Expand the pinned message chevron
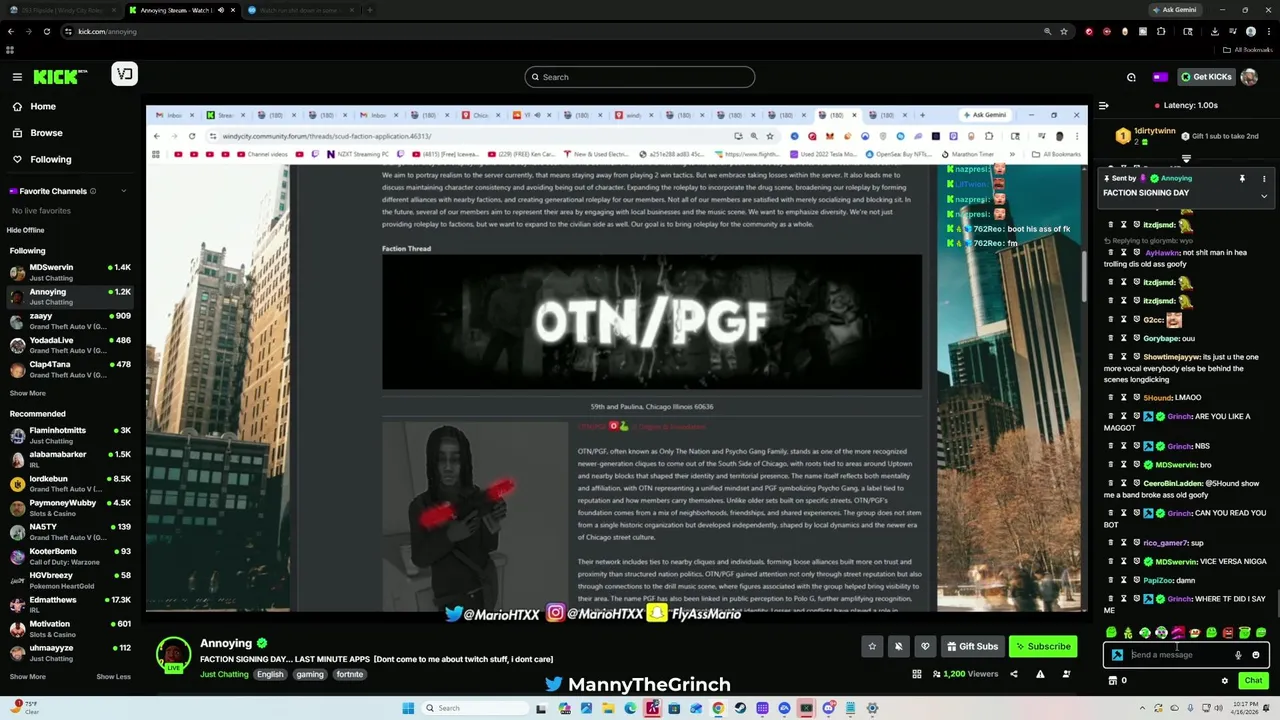This screenshot has height=720, width=1280. 1264,196
